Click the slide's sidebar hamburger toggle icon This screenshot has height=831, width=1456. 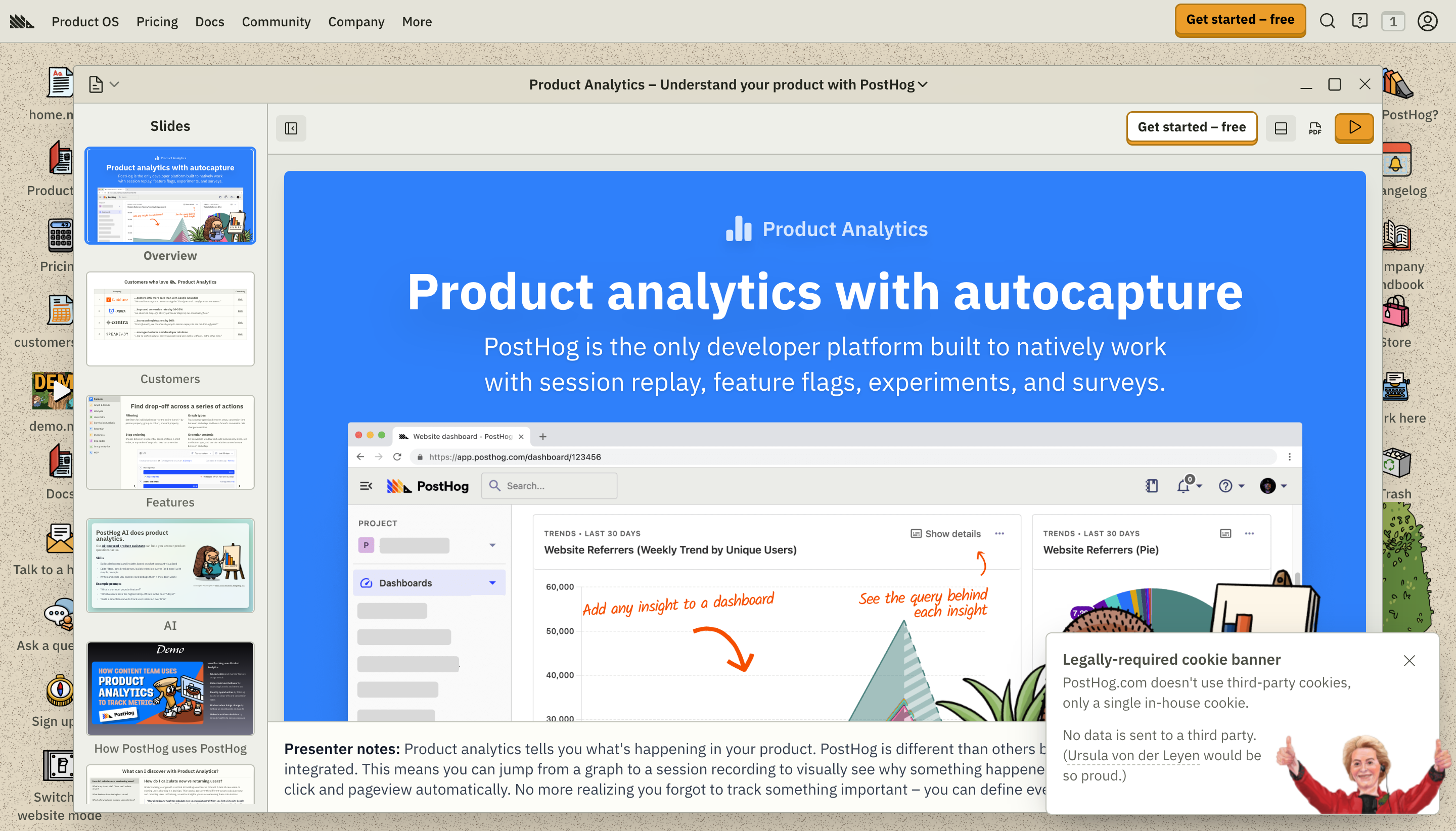[366, 486]
